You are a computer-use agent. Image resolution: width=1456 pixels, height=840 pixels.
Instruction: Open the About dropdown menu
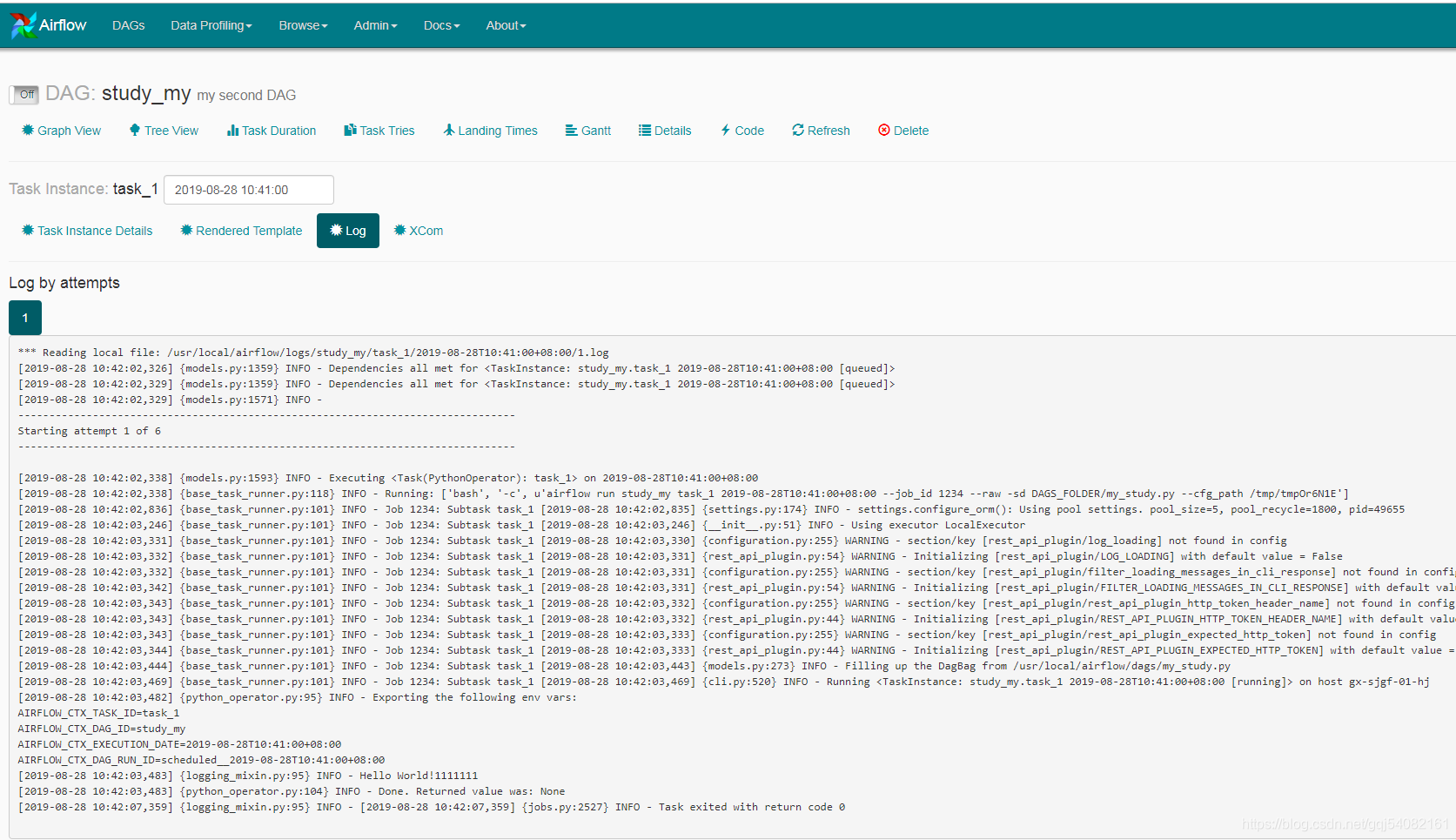[506, 25]
